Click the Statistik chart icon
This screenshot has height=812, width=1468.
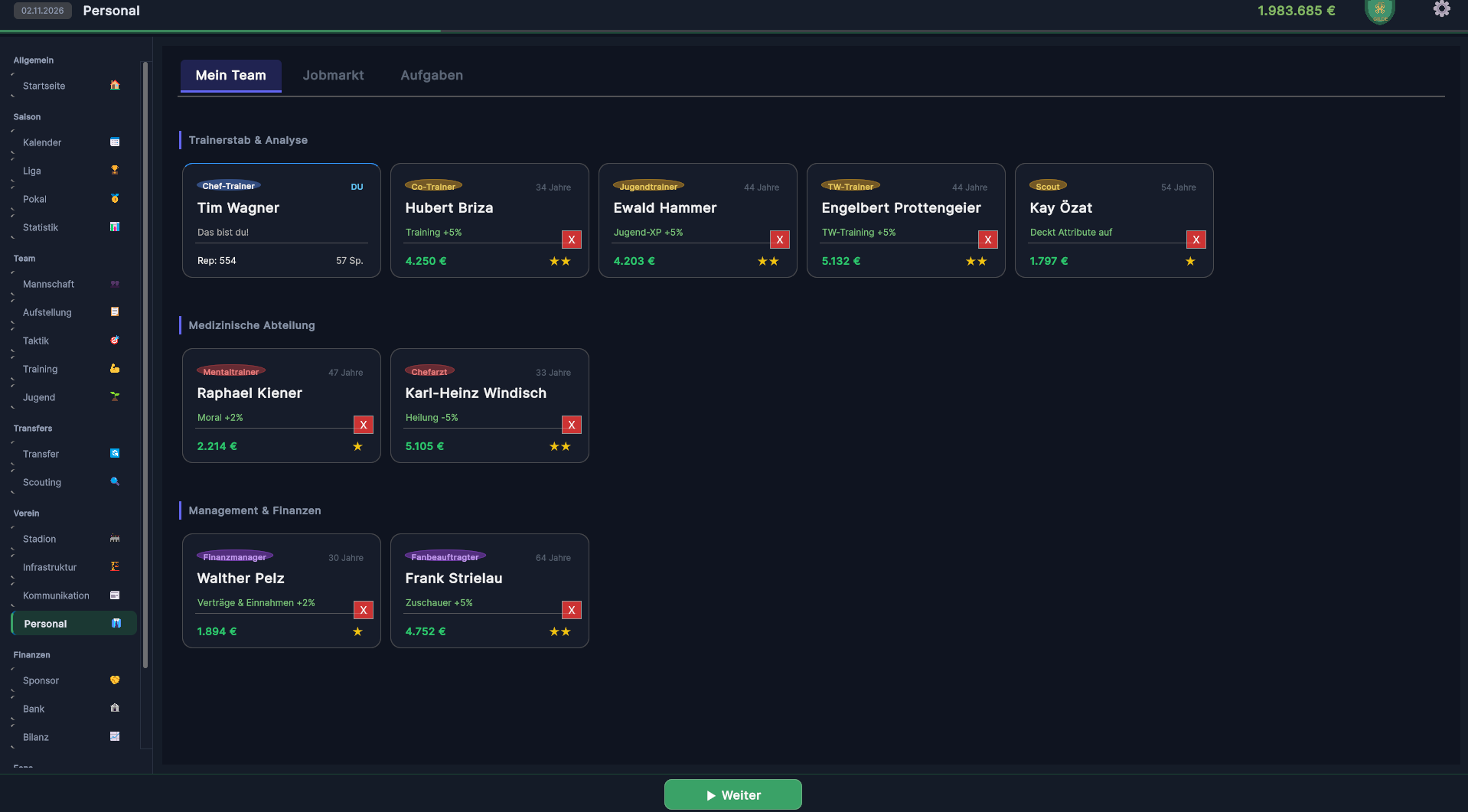pyautogui.click(x=115, y=227)
